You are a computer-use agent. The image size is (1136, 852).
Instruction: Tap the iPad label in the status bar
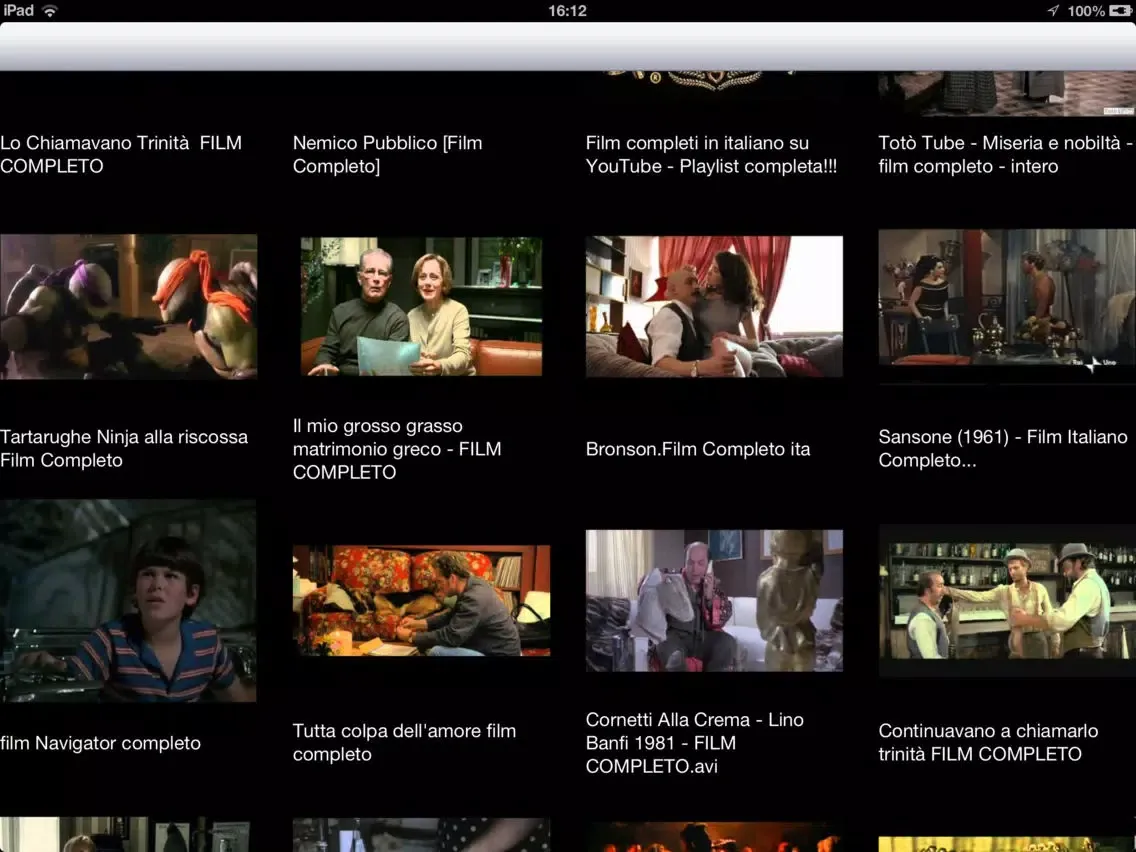18,10
